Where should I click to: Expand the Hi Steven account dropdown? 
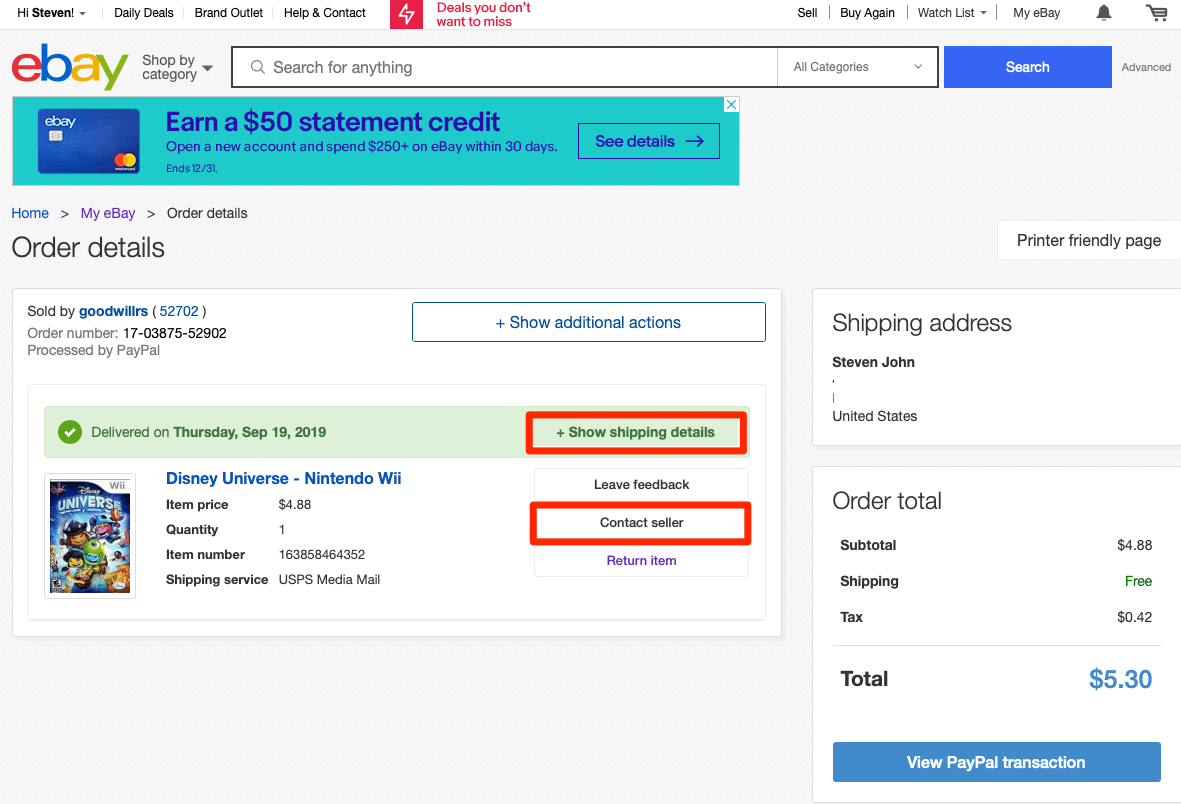tap(51, 13)
